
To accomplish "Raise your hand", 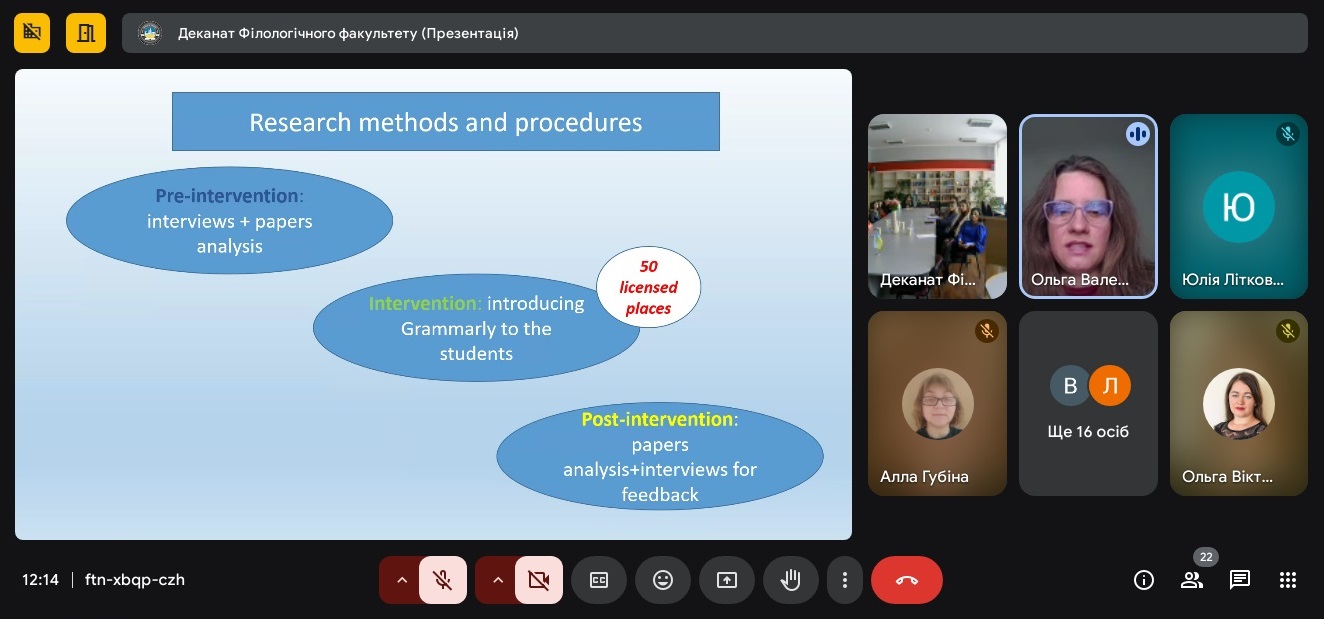I will pos(791,580).
